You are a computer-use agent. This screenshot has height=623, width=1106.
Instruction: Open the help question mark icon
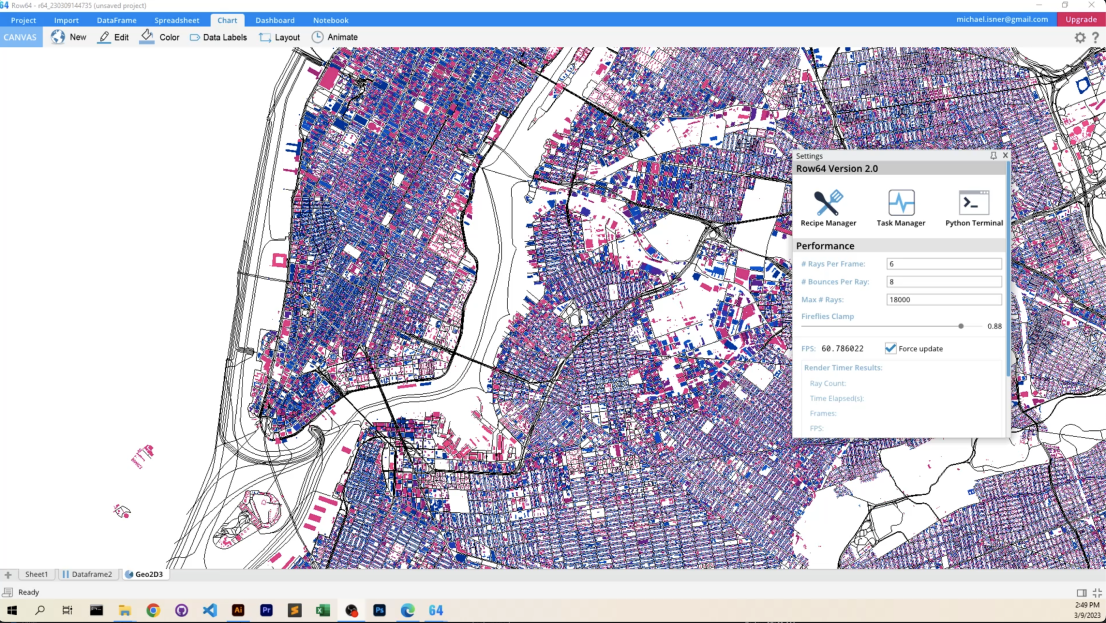click(1095, 38)
